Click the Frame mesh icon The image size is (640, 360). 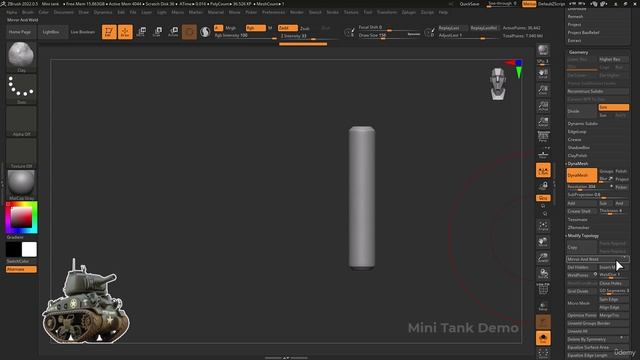pyautogui.click(x=543, y=225)
